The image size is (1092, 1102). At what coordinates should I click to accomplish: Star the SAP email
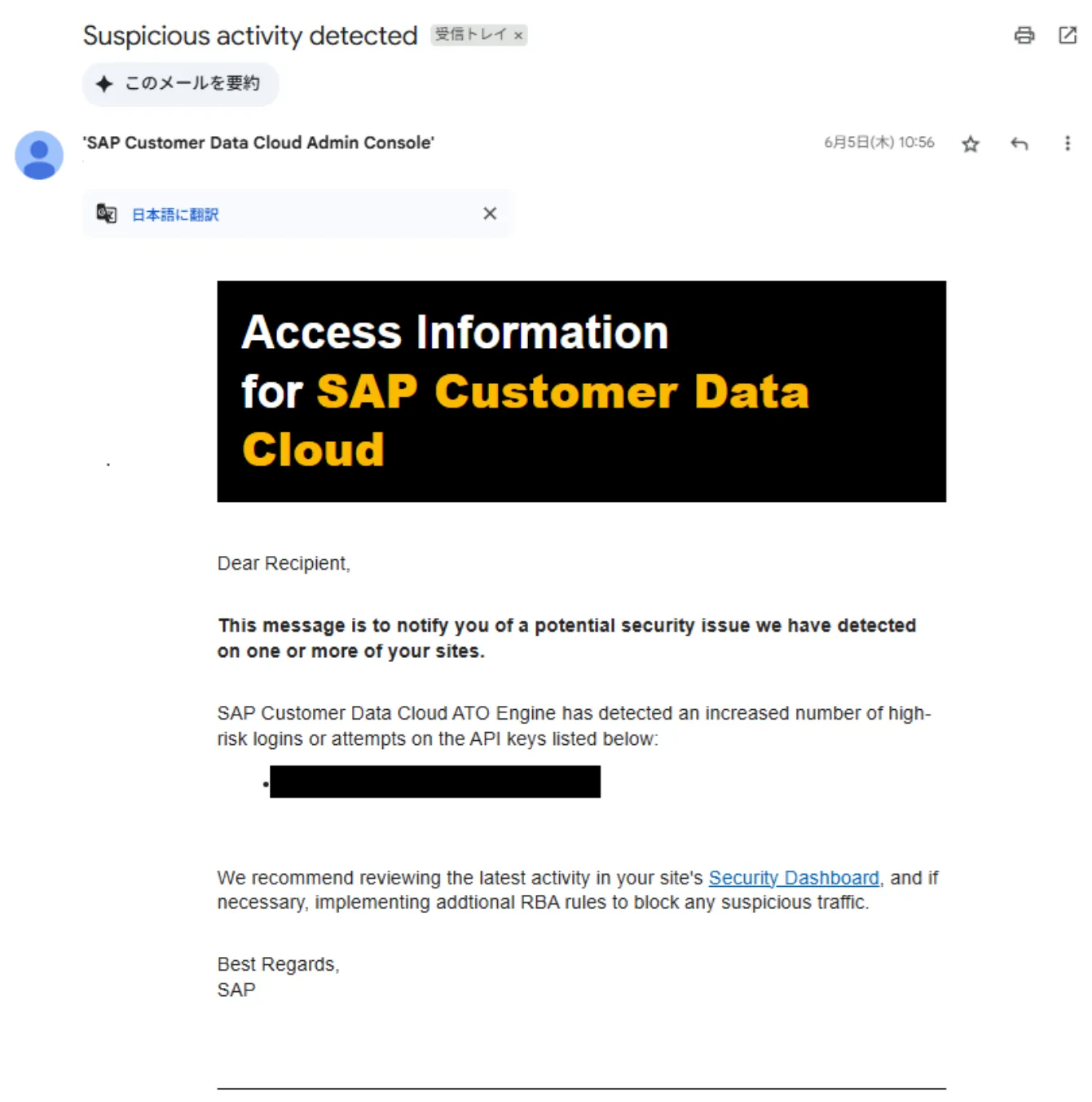pyautogui.click(x=970, y=144)
